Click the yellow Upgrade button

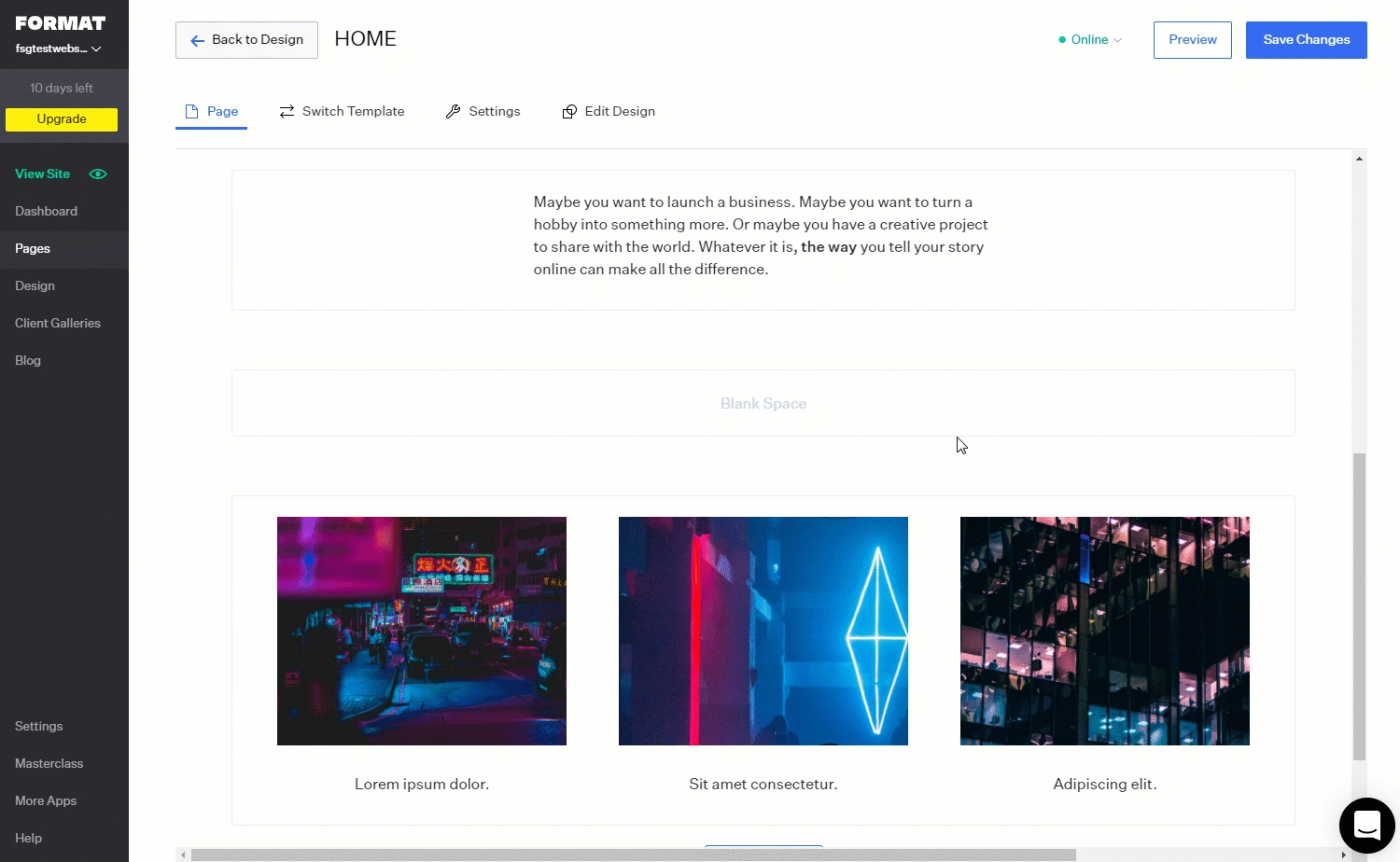(61, 119)
